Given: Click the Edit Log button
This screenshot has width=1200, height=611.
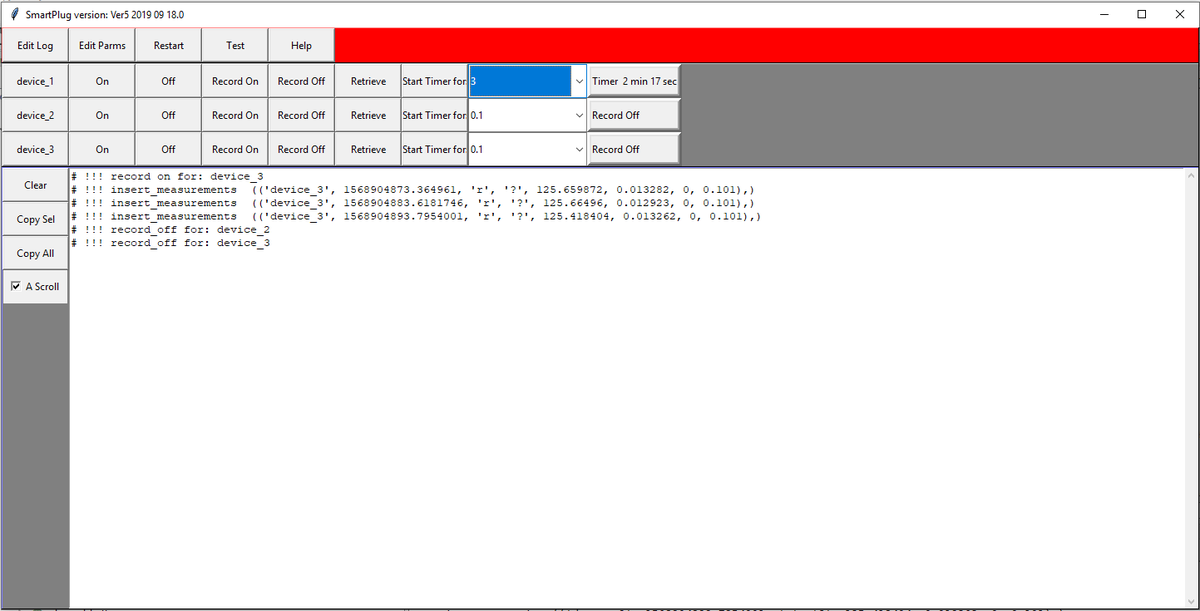Looking at the screenshot, I should pyautogui.click(x=35, y=46).
